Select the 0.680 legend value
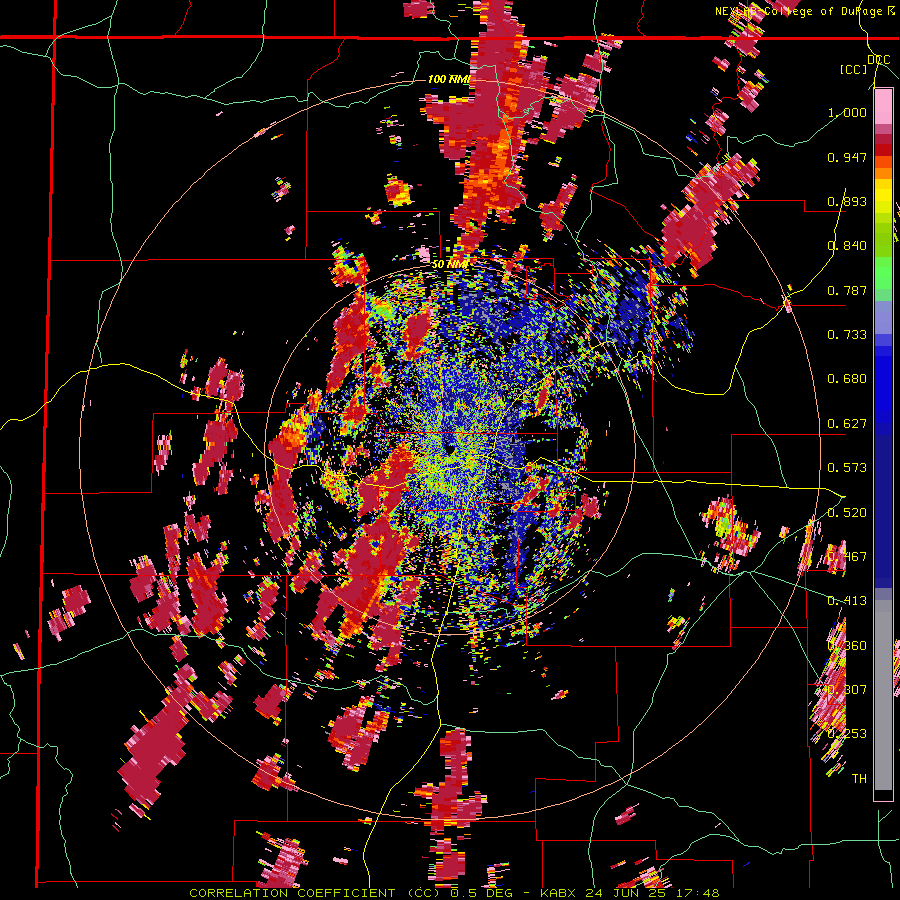The height and width of the screenshot is (900, 900). point(847,379)
